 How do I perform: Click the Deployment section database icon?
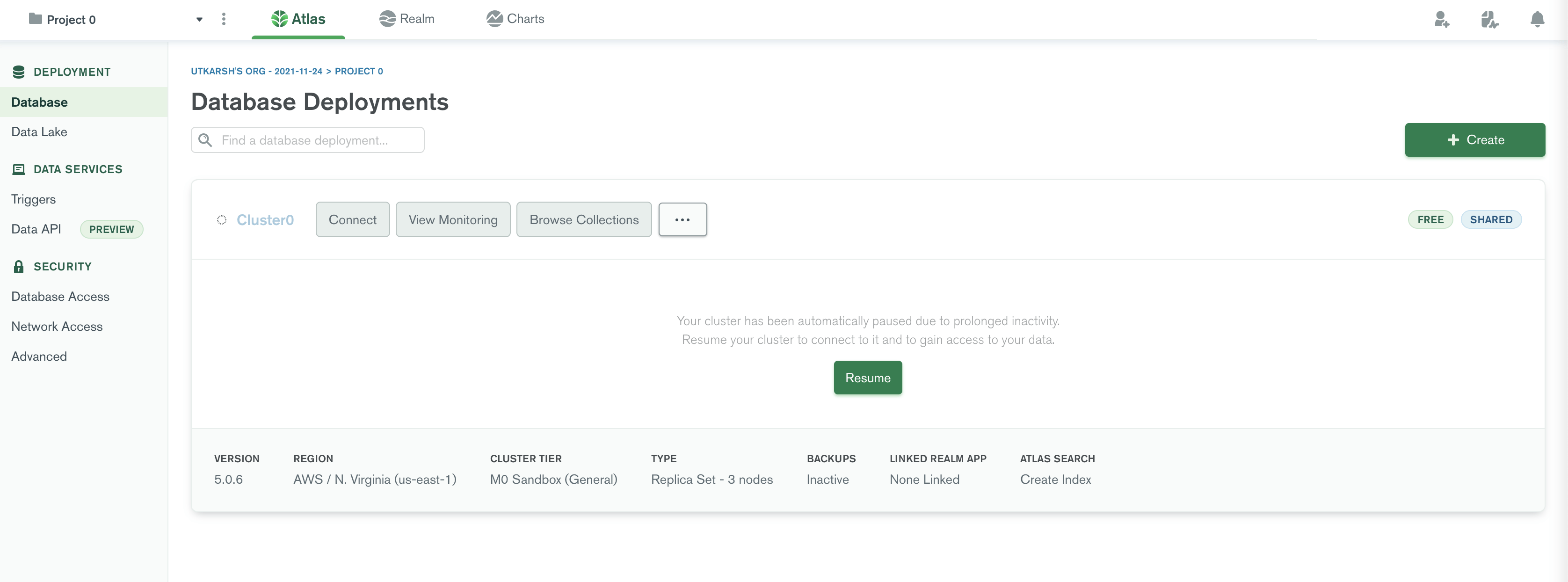(19, 72)
